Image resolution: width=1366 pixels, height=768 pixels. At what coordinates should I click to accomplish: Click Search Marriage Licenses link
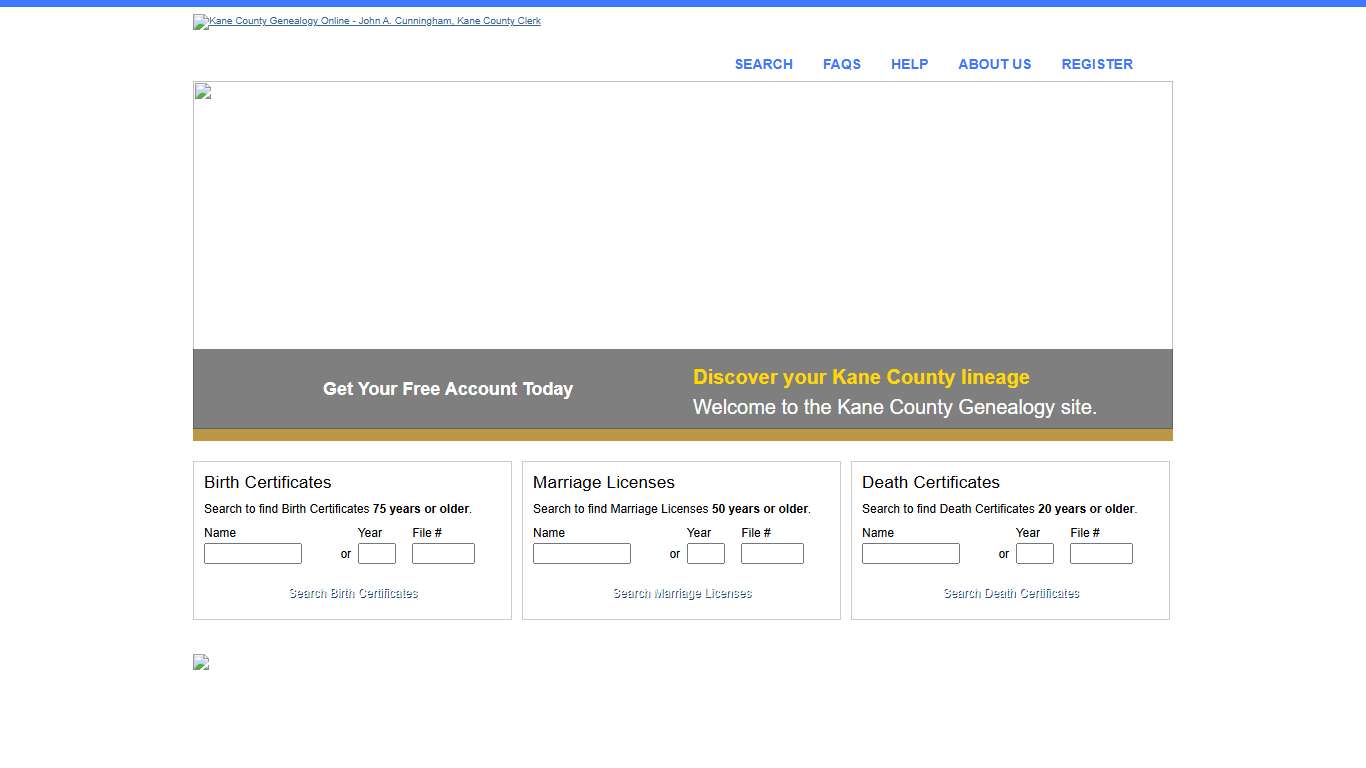[681, 593]
